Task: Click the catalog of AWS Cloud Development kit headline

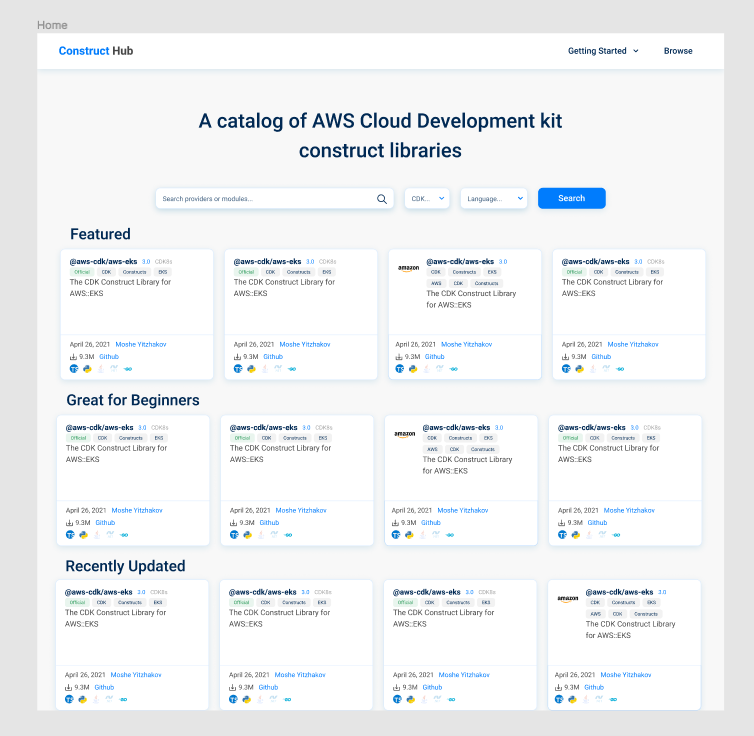Action: pos(380,136)
